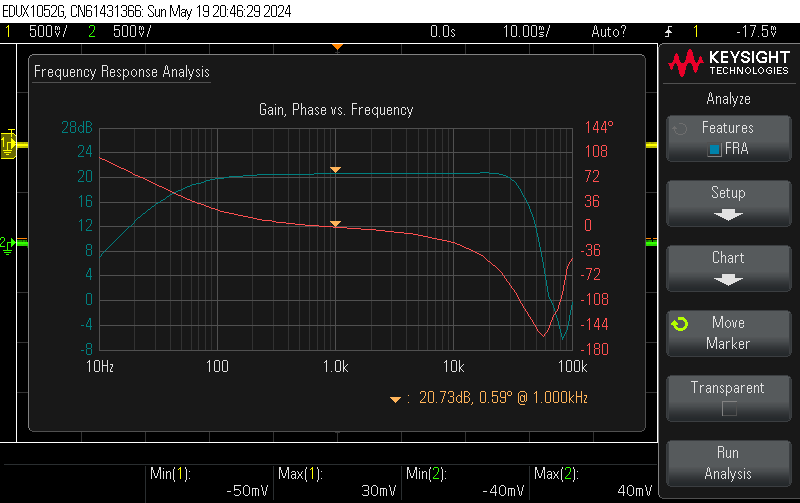Click the channel 2 scale 500 mV/ readout
This screenshot has width=800, height=503.
point(132,32)
